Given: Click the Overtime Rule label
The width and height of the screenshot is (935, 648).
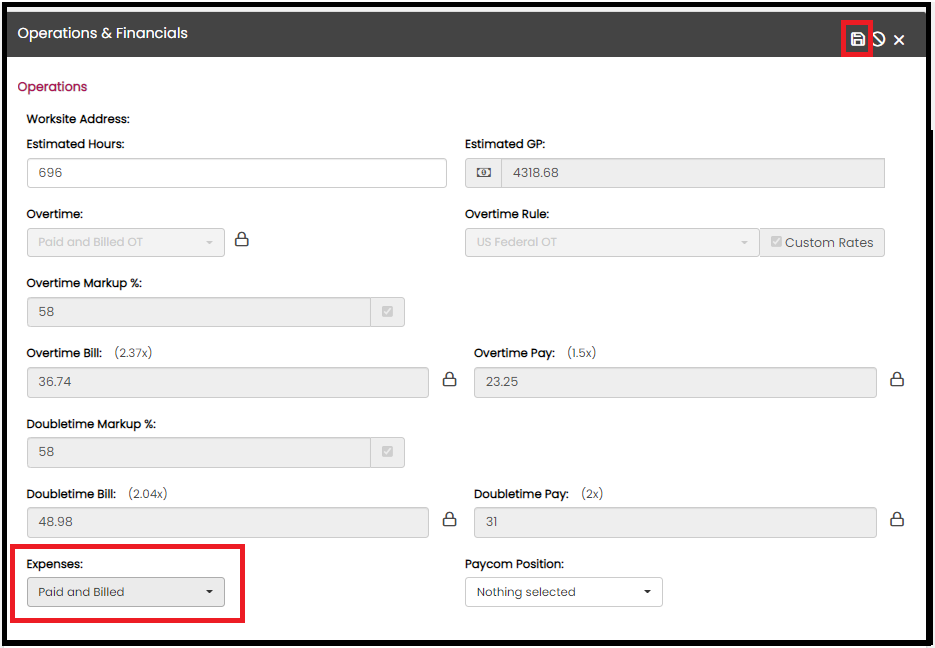Looking at the screenshot, I should [507, 214].
